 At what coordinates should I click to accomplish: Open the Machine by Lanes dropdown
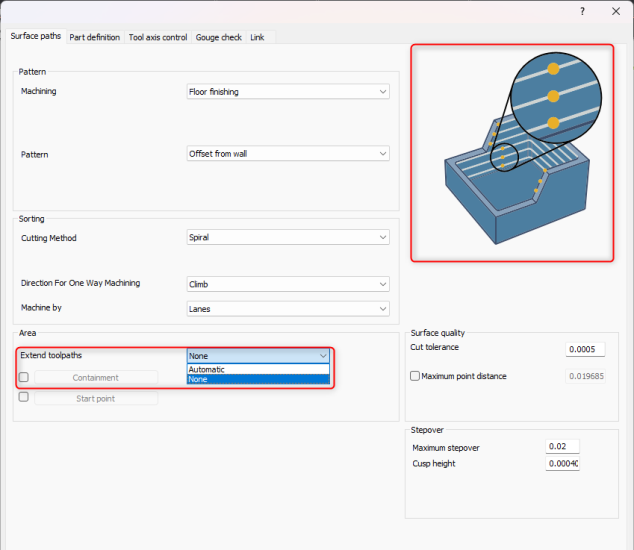tap(288, 309)
